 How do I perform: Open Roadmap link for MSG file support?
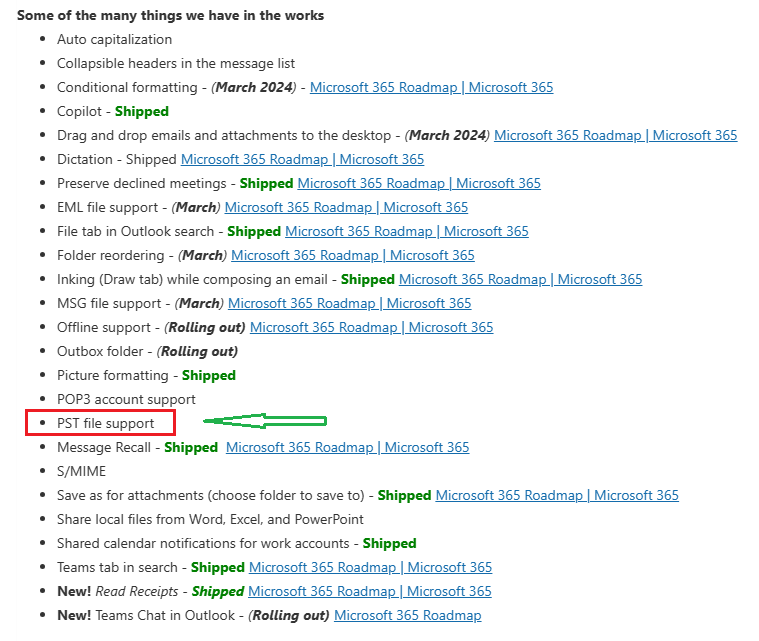(x=349, y=304)
